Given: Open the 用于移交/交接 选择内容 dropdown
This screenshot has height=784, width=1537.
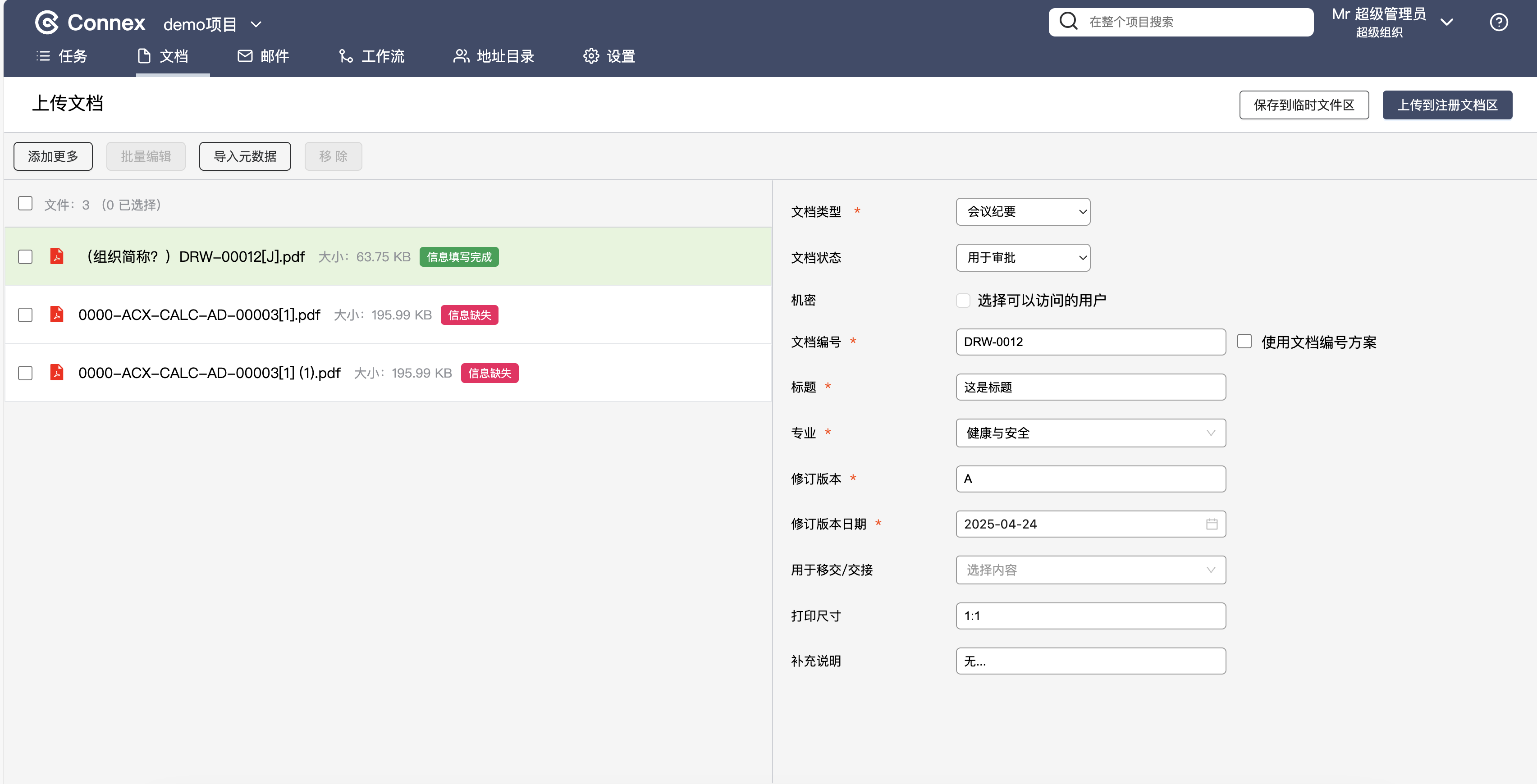Looking at the screenshot, I should click(x=1090, y=570).
